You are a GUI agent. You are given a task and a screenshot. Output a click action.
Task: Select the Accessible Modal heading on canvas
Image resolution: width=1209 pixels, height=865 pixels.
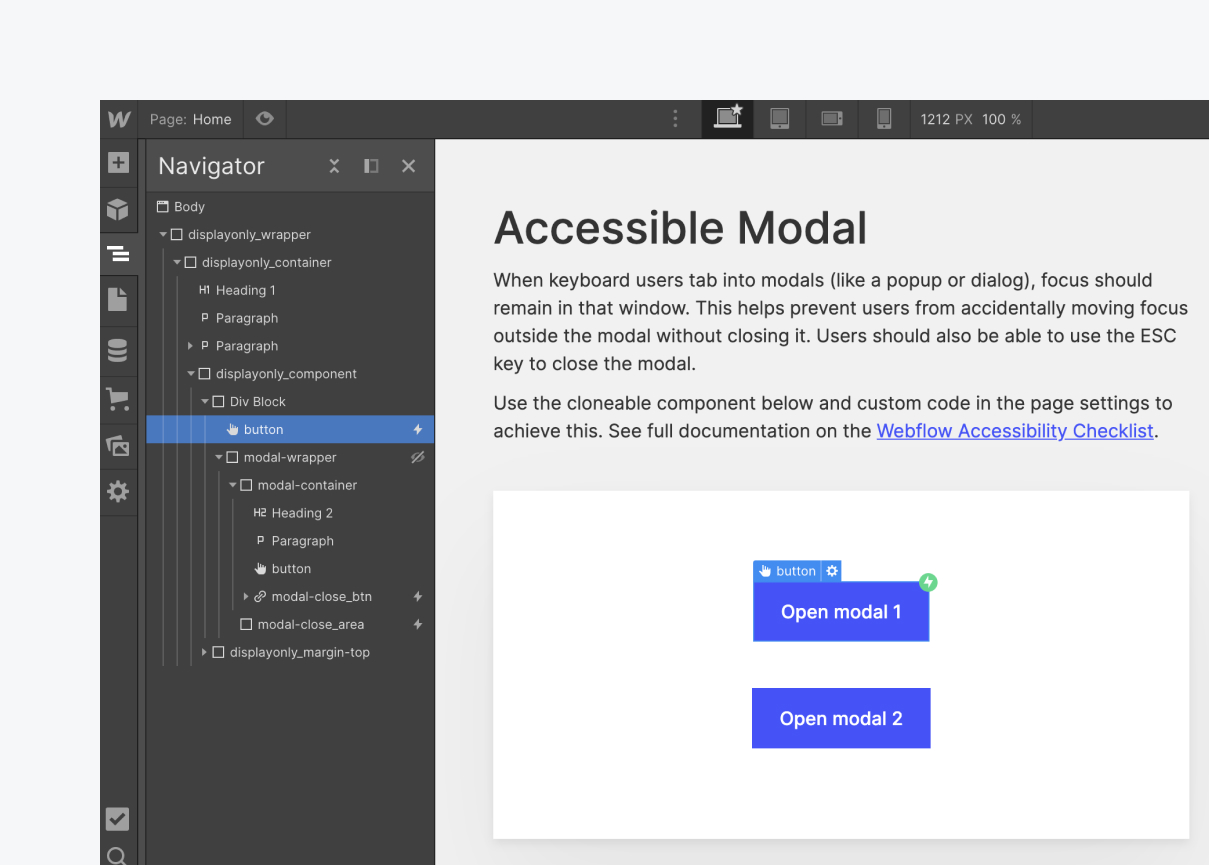click(x=680, y=228)
